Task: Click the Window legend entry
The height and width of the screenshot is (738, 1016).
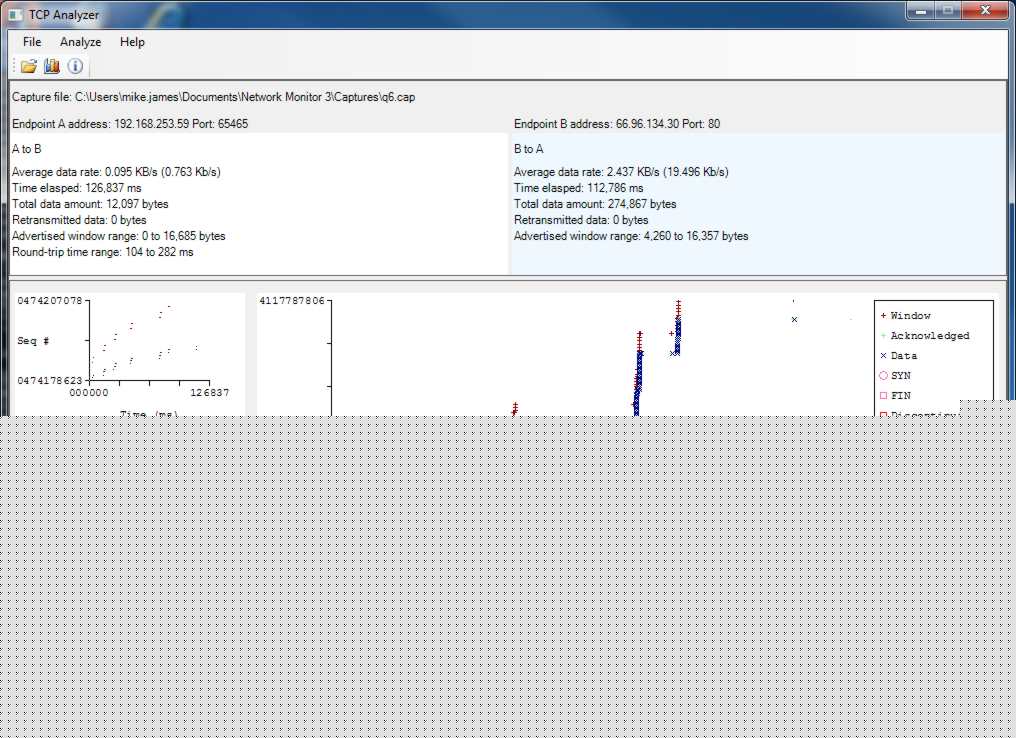Action: 905,316
